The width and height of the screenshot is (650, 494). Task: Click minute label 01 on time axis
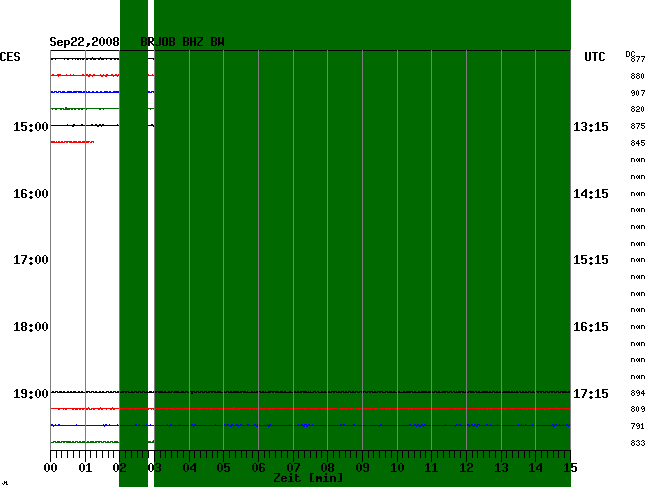tap(85, 468)
